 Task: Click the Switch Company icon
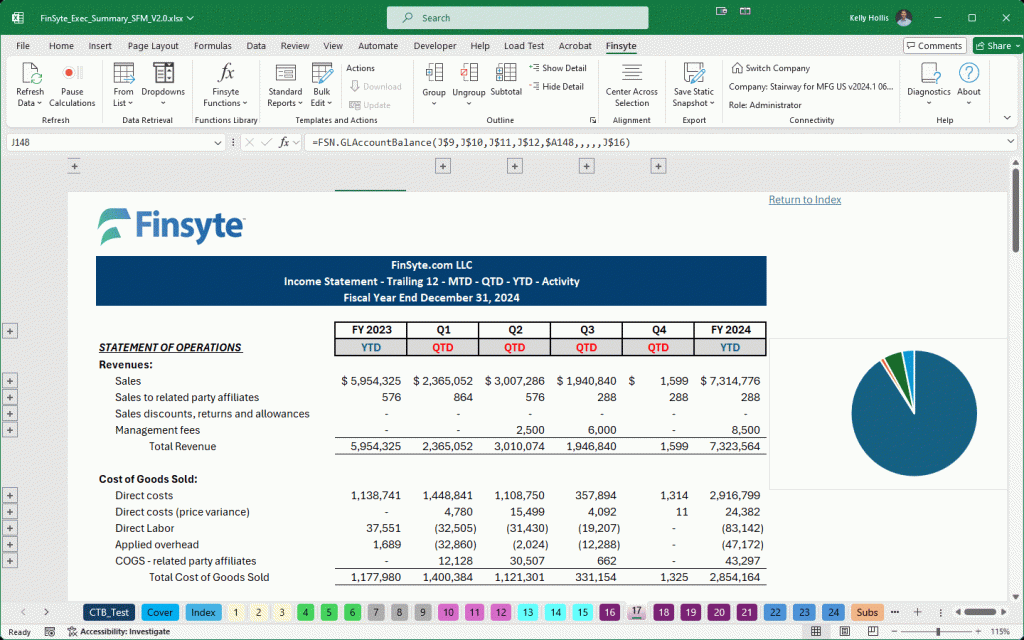click(738, 68)
